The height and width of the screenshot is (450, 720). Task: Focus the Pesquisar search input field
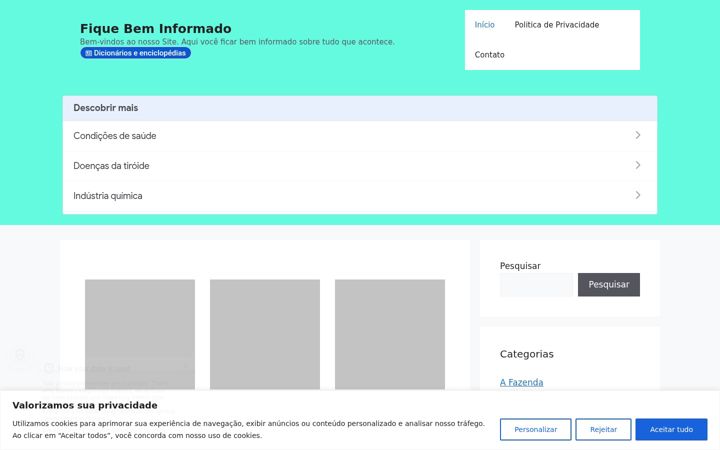(x=536, y=285)
